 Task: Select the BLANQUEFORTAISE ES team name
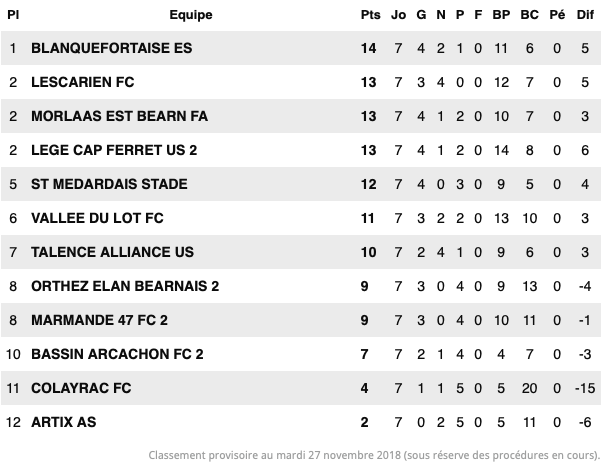pyautogui.click(x=112, y=48)
